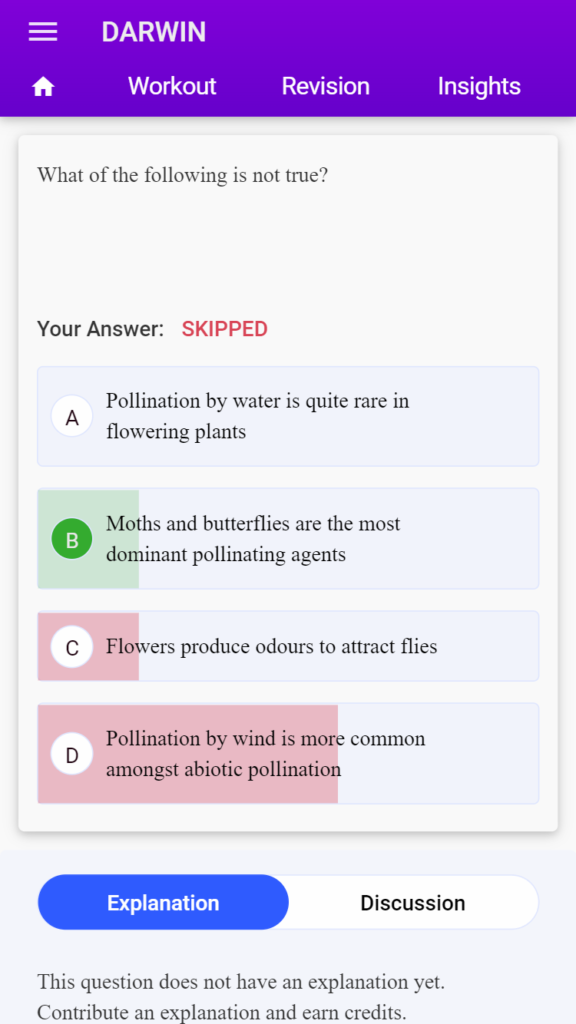
Task: Click the red response bar on option D
Action: click(188, 754)
